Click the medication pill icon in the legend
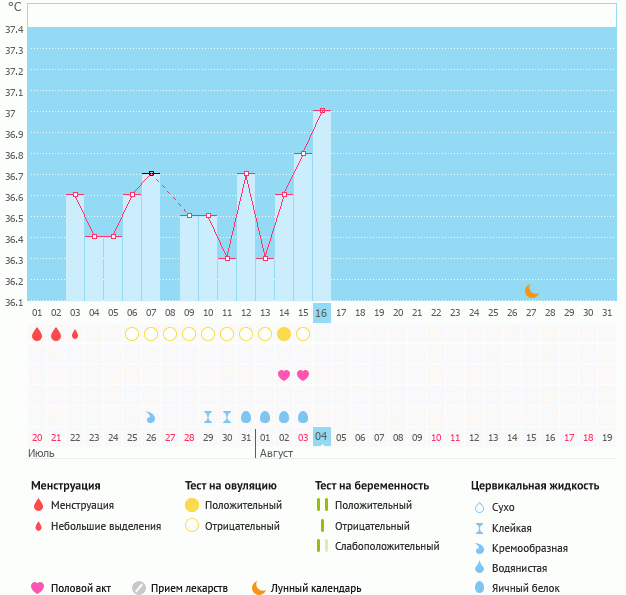 pyautogui.click(x=139, y=588)
